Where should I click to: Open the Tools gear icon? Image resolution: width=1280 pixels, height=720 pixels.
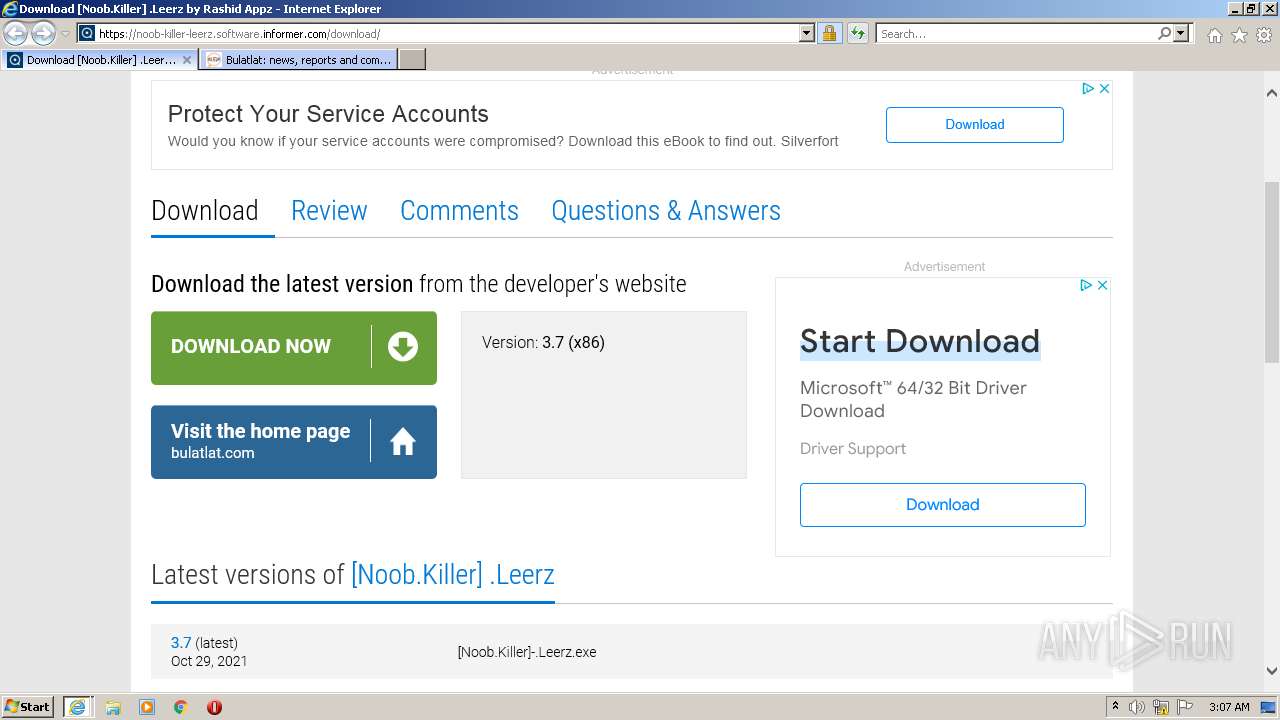tap(1264, 35)
